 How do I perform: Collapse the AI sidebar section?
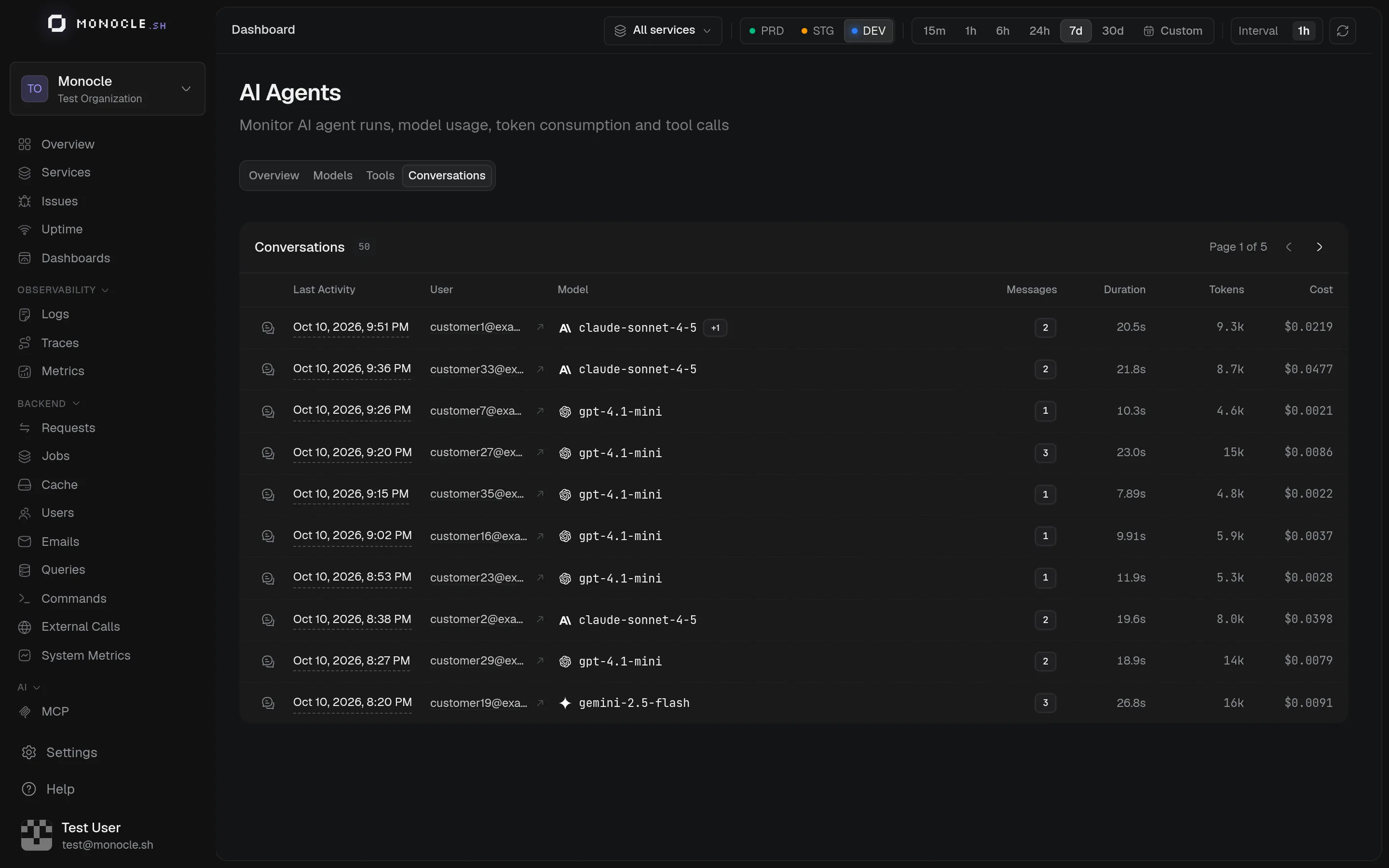click(29, 687)
